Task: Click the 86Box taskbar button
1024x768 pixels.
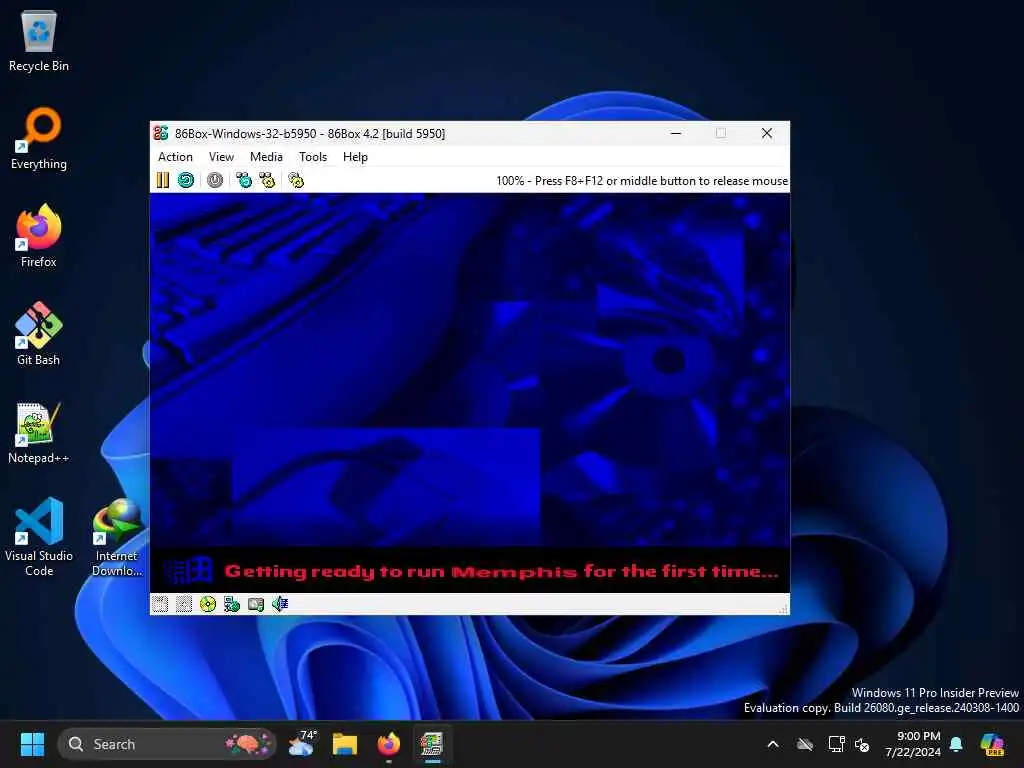Action: tap(432, 744)
